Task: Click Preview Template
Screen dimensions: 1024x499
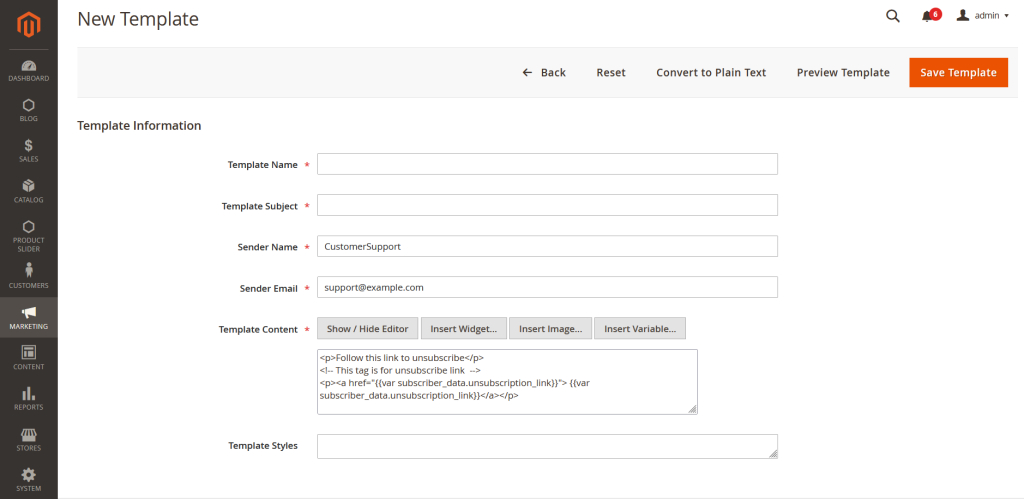Action: click(843, 72)
